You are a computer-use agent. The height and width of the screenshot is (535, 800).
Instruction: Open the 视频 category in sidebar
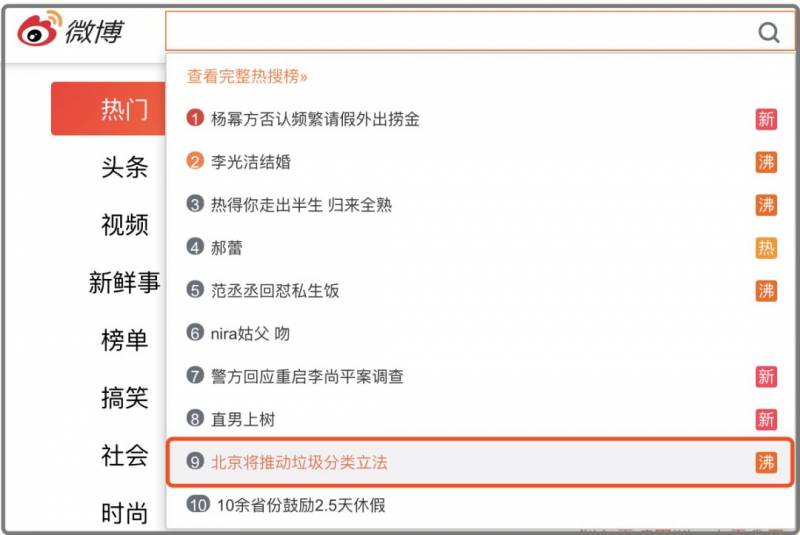pyautogui.click(x=125, y=225)
